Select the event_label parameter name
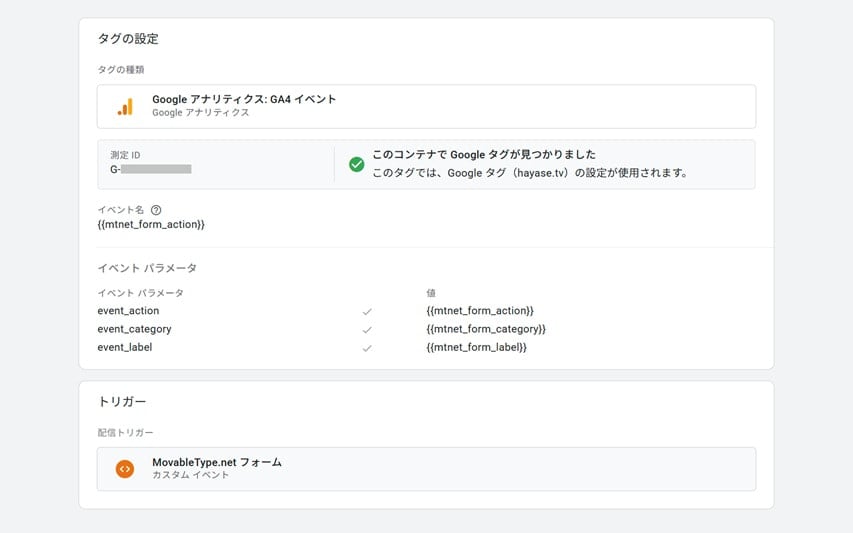 pyautogui.click(x=125, y=347)
